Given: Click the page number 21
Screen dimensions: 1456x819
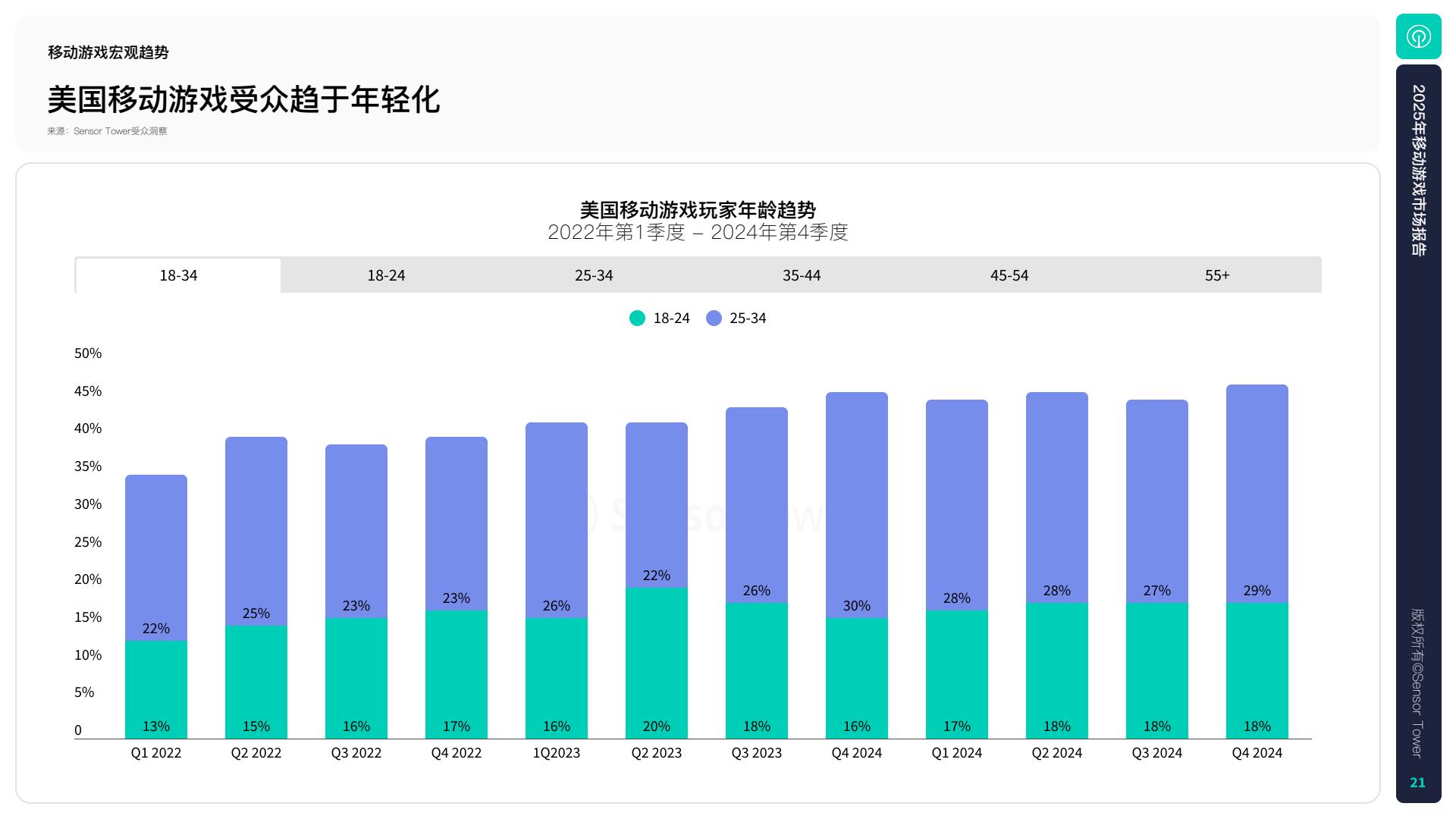Looking at the screenshot, I should point(1417,783).
